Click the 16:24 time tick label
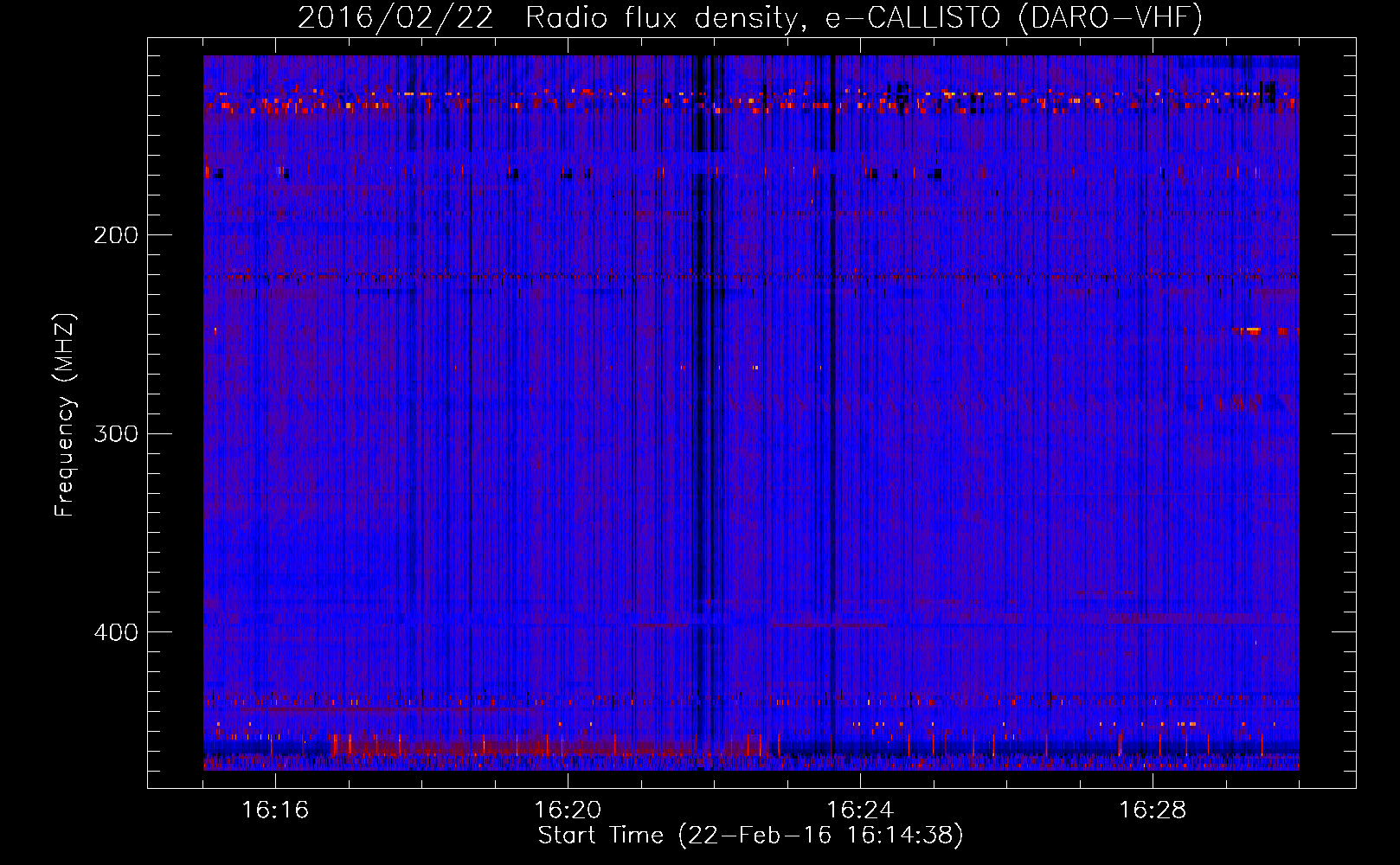 pos(860,810)
